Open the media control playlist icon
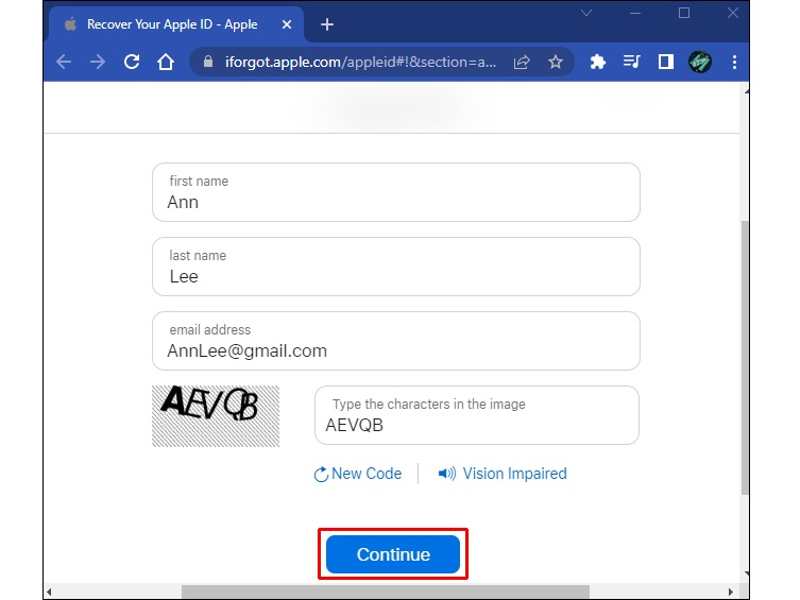 point(632,62)
